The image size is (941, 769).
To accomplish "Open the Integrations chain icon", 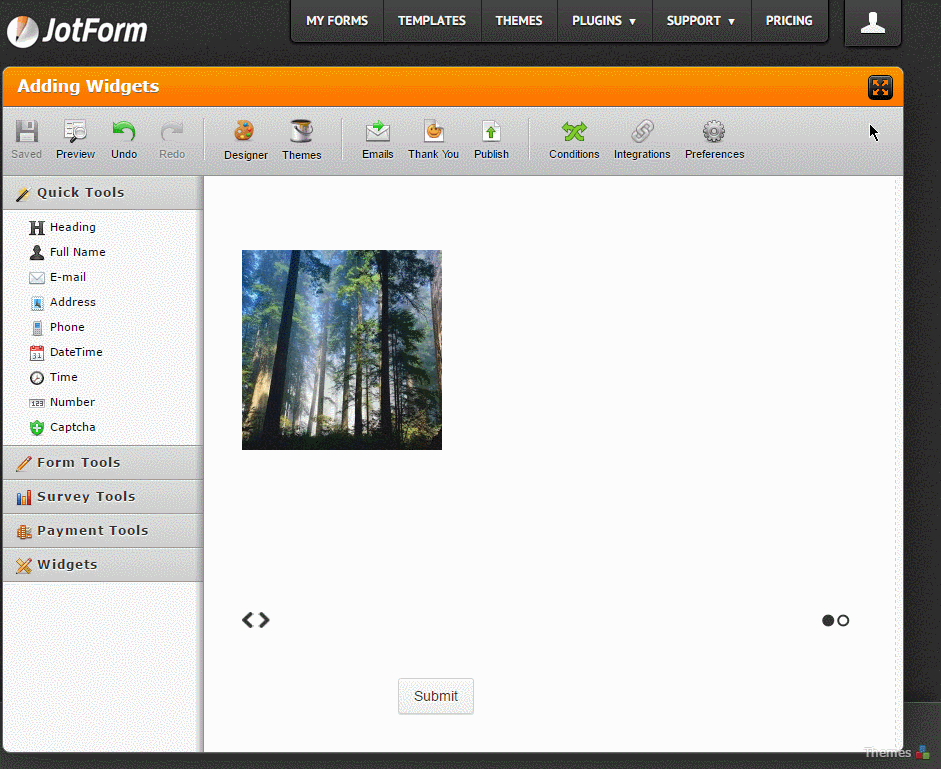I will (642, 132).
